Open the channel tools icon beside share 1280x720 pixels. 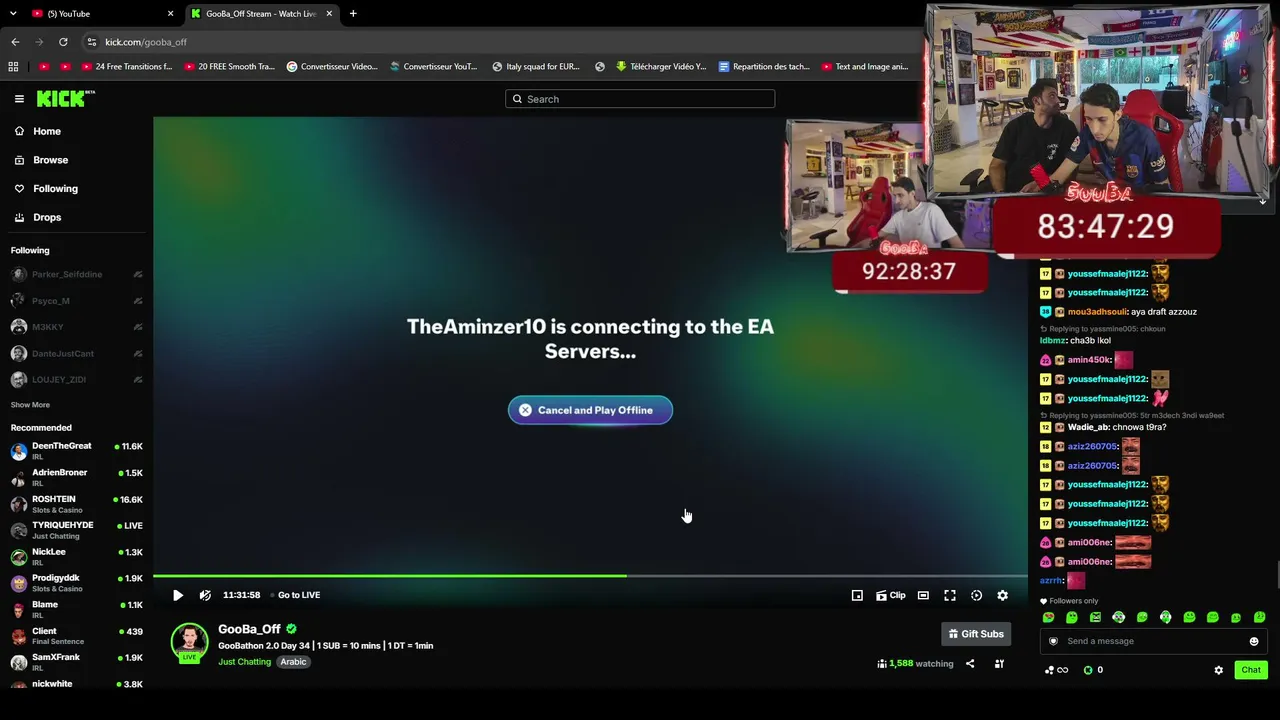coord(998,663)
